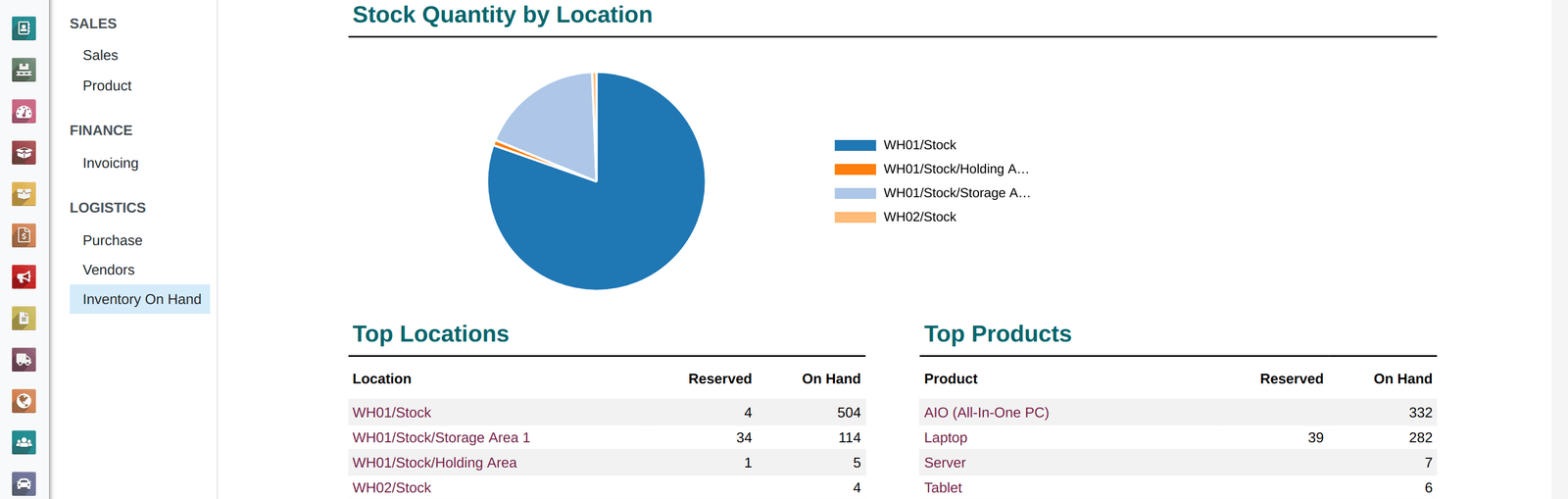This screenshot has height=499, width=1568.
Task: Click On Hand header in Top Products
Action: point(1403,379)
